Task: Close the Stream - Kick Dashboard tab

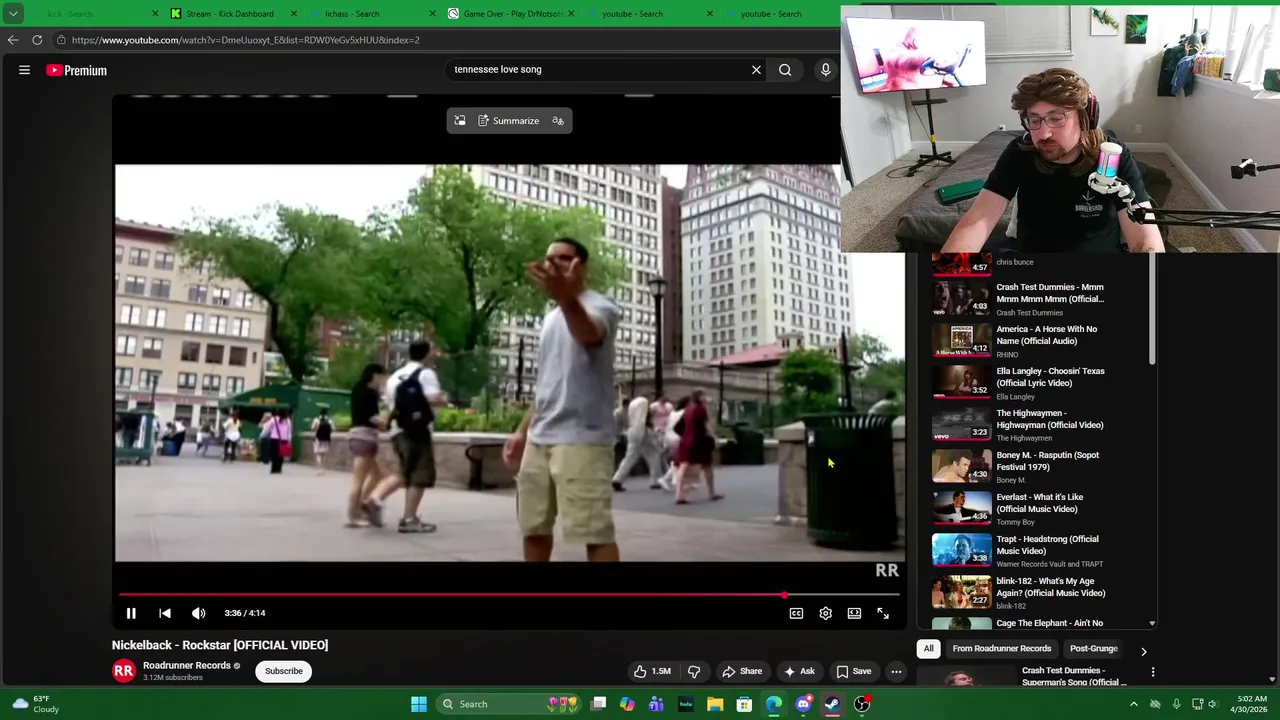Action: [x=294, y=14]
